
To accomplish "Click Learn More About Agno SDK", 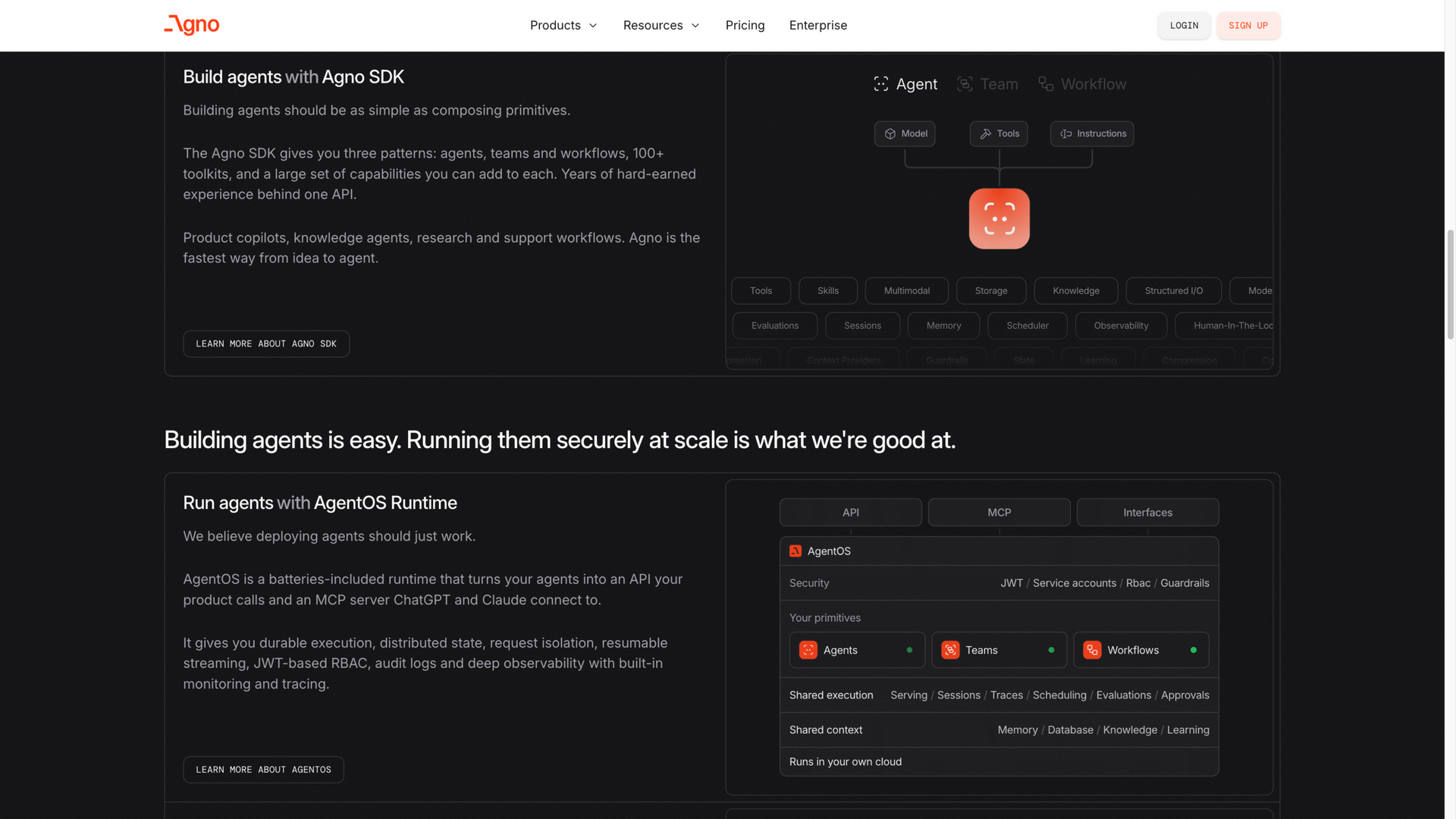I will (266, 344).
